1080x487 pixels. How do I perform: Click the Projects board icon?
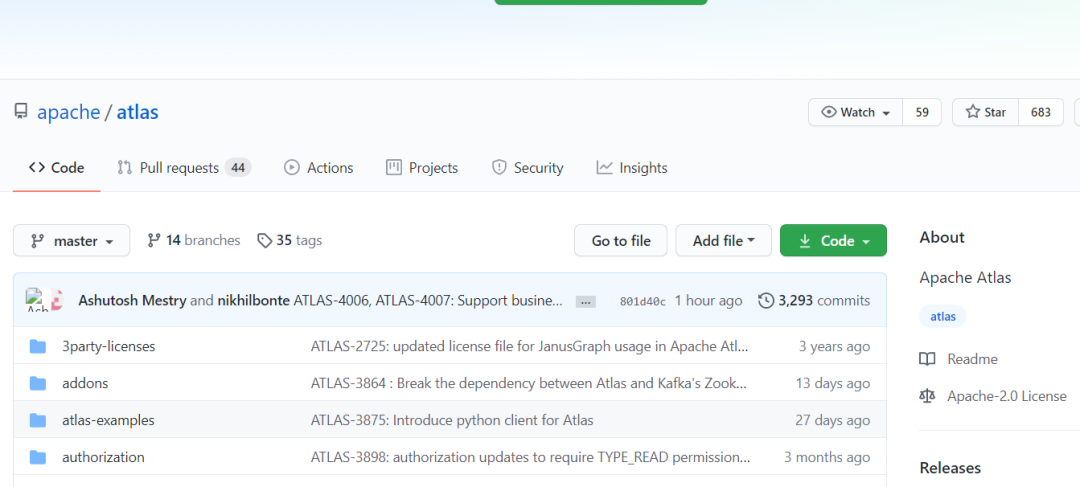pyautogui.click(x=393, y=167)
